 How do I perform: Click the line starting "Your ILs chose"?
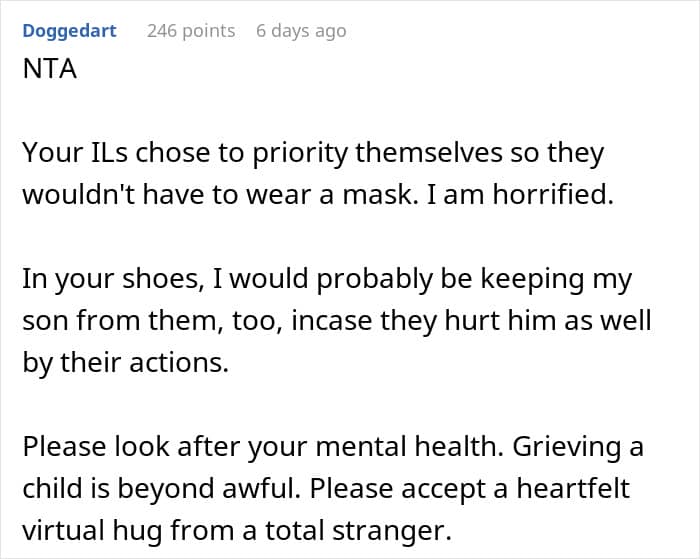(313, 154)
